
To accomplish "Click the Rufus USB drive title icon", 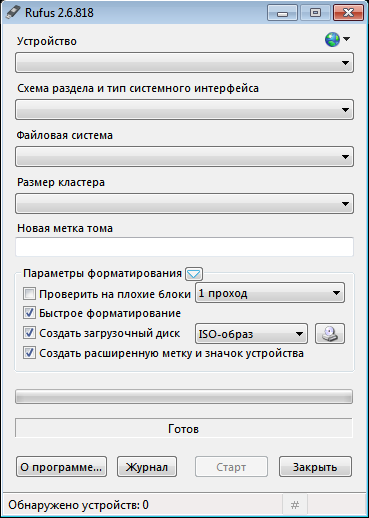I will 13,13.
